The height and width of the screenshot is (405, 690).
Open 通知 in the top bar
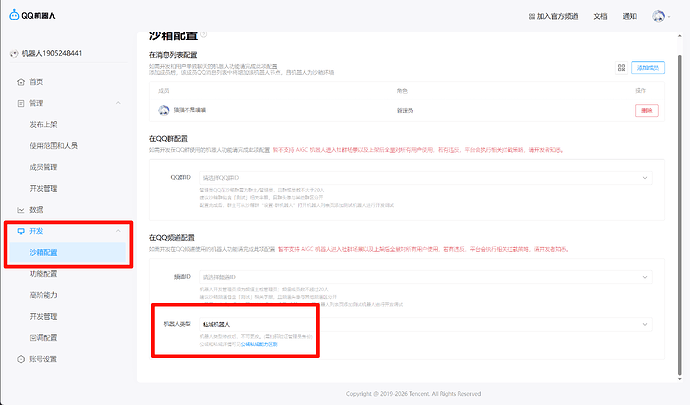coord(630,16)
